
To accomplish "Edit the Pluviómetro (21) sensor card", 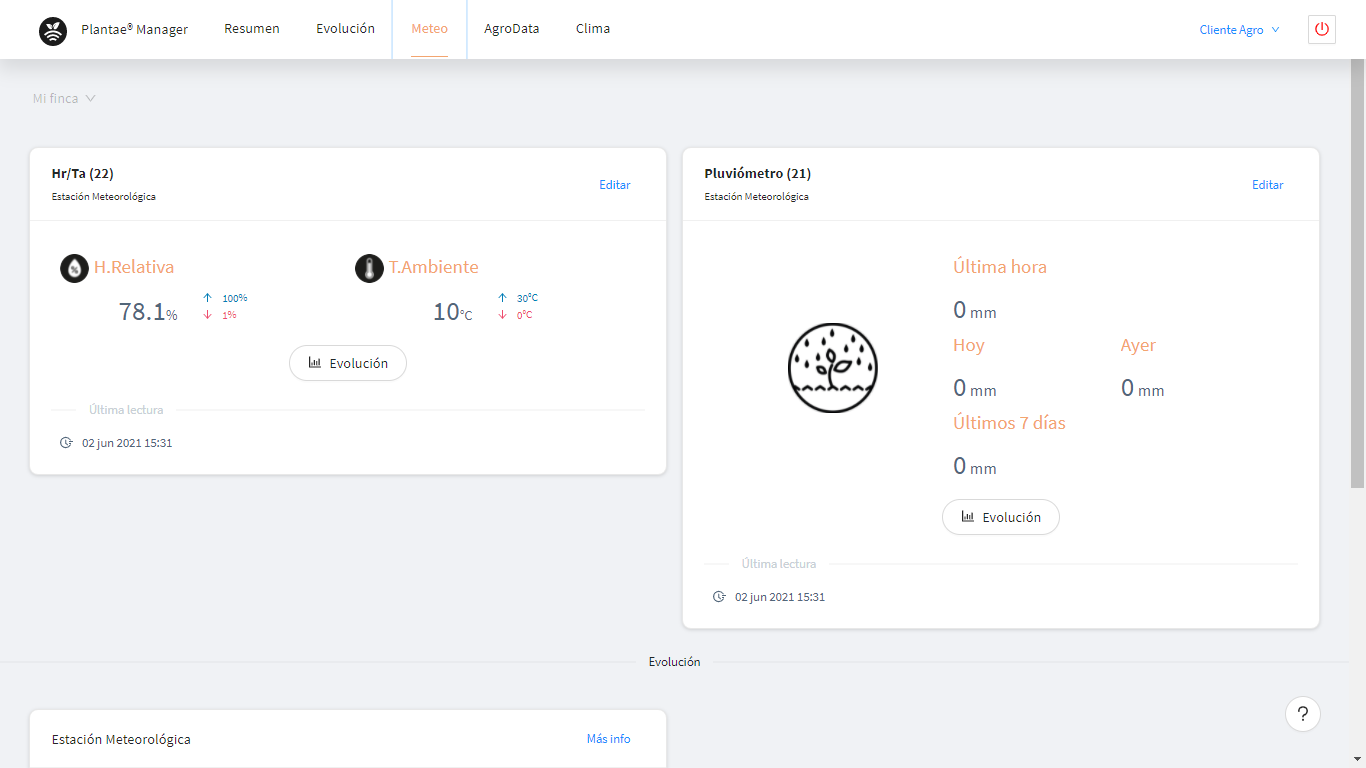I will click(x=1267, y=185).
